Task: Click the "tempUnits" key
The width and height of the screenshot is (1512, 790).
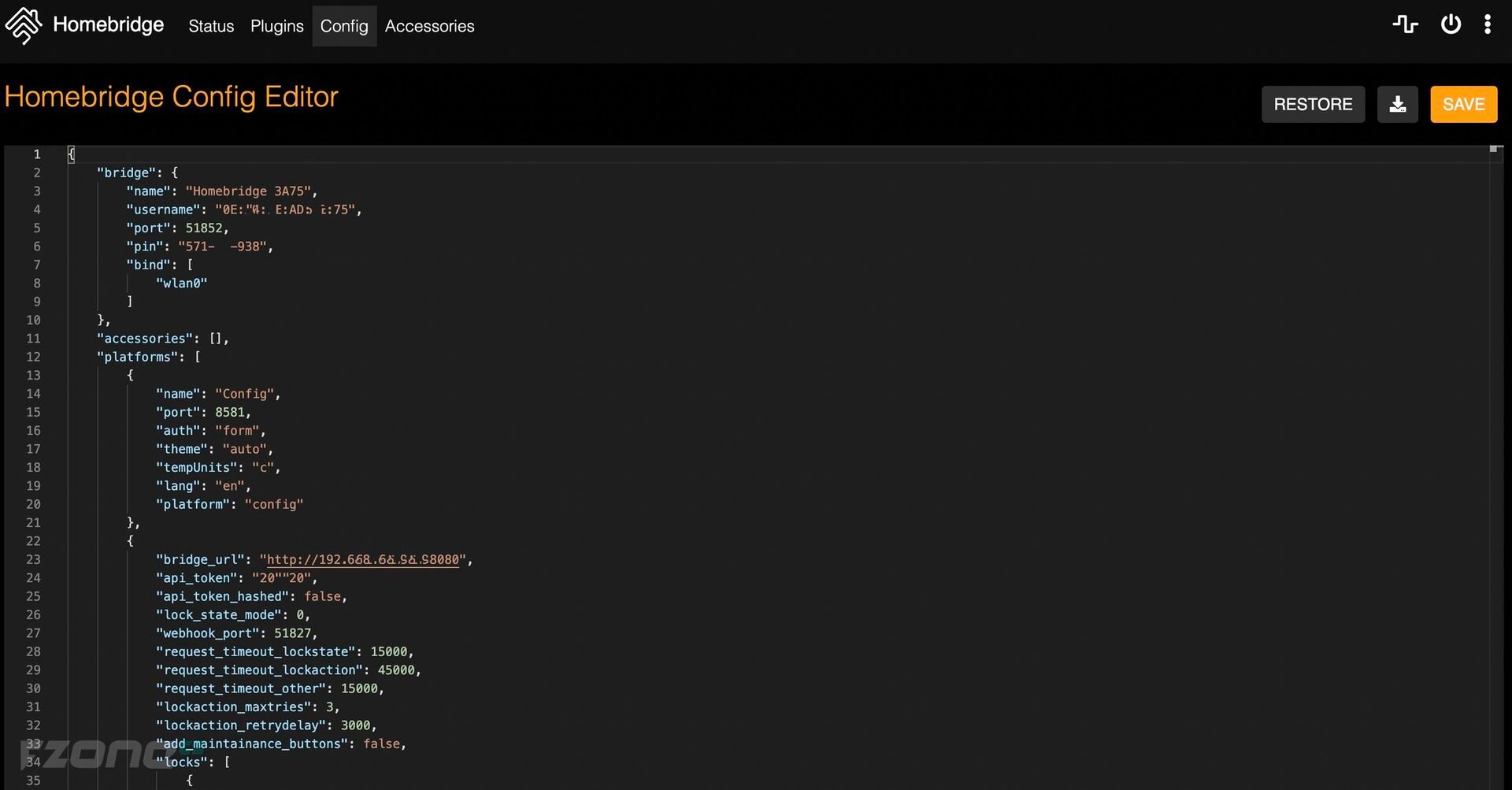Action: tap(197, 468)
